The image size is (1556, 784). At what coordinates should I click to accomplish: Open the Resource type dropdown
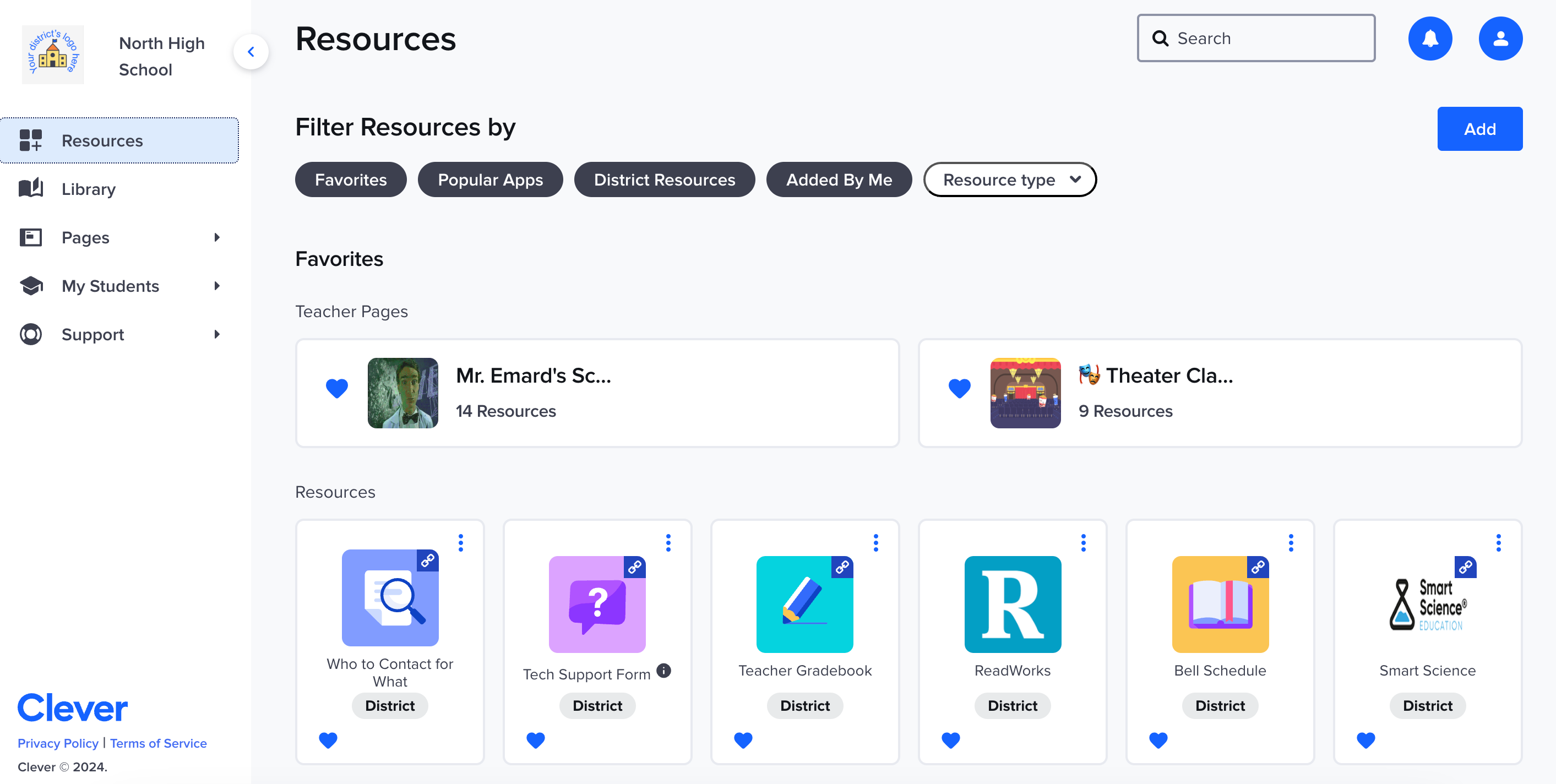[x=1009, y=179]
